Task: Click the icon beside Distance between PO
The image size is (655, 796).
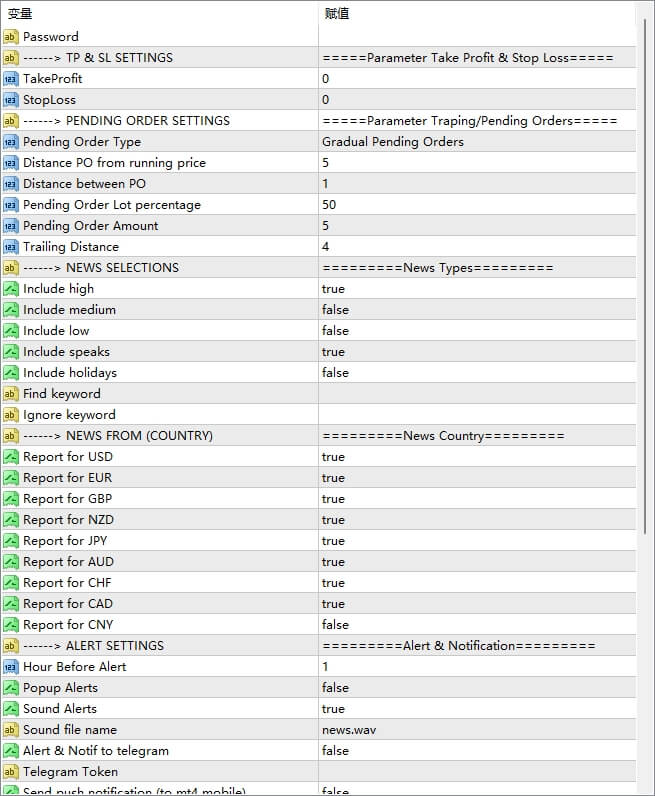Action: (11, 184)
